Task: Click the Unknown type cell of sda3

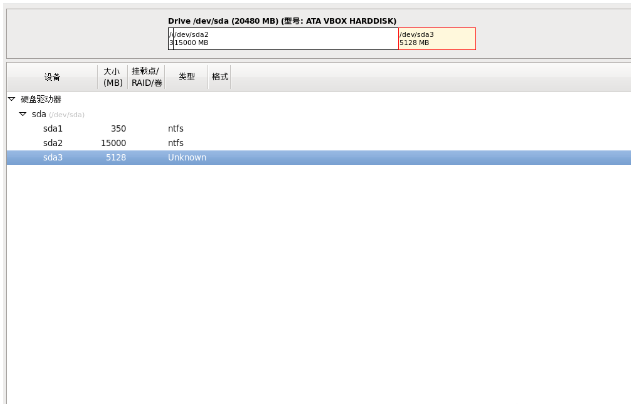Action: pyautogui.click(x=187, y=158)
